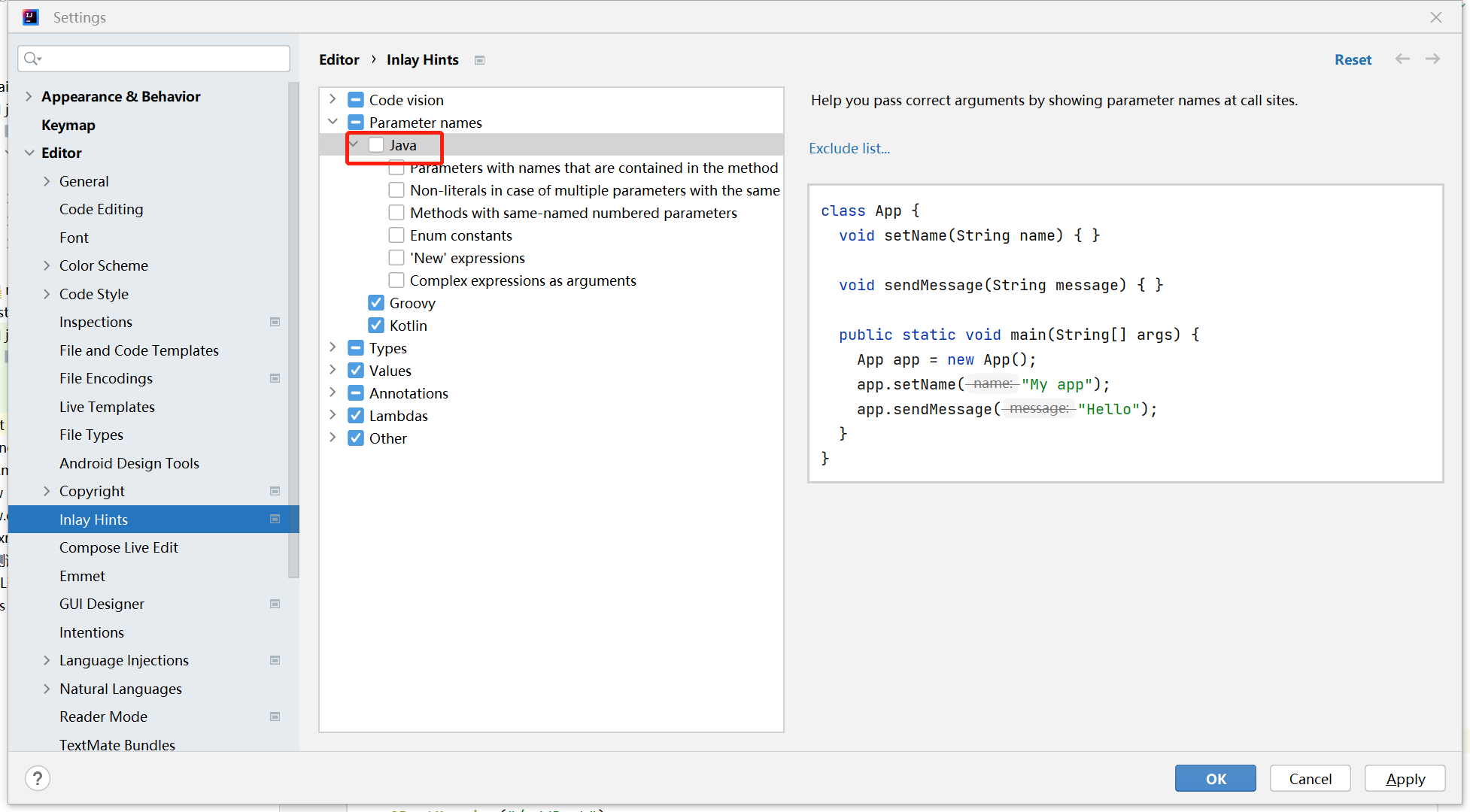Expand the Code vision tree node
Screen dimensions: 1470x812
pos(333,99)
